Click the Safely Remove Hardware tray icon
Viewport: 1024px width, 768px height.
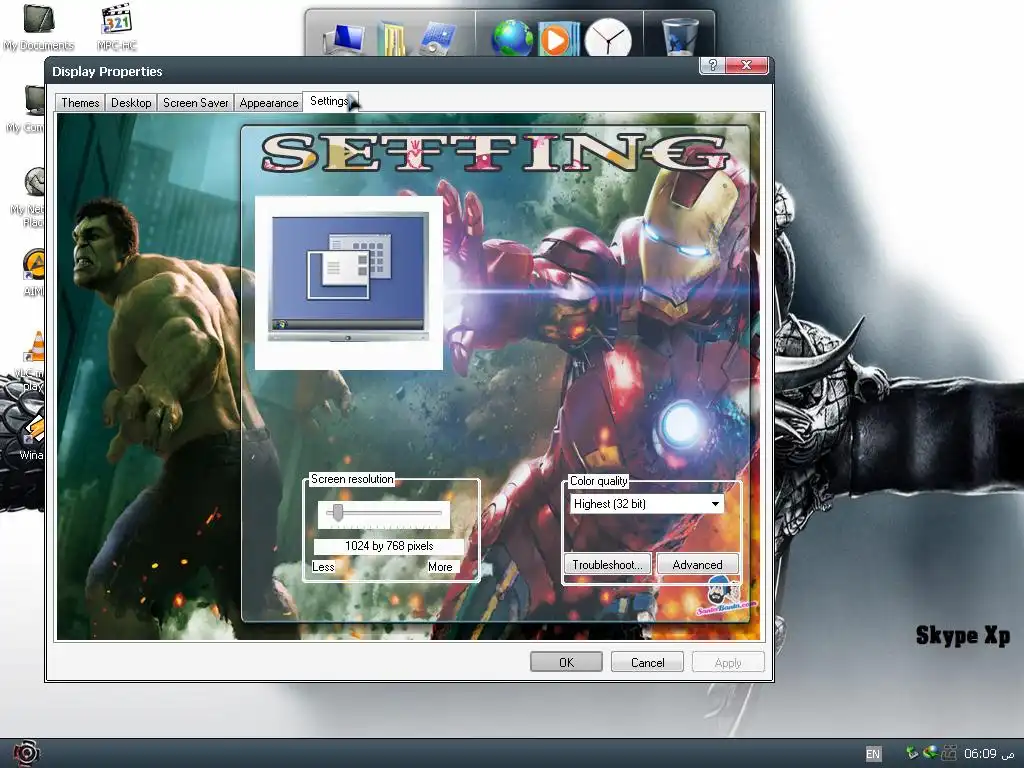(x=912, y=753)
